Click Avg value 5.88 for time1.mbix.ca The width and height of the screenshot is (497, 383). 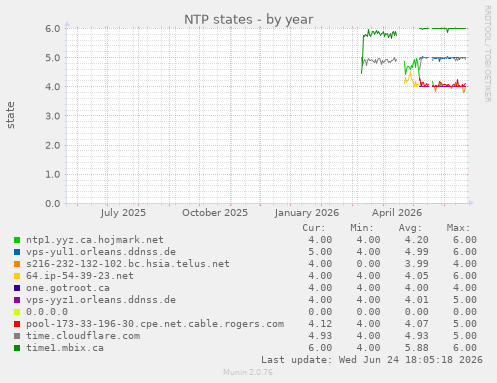[x=417, y=348]
